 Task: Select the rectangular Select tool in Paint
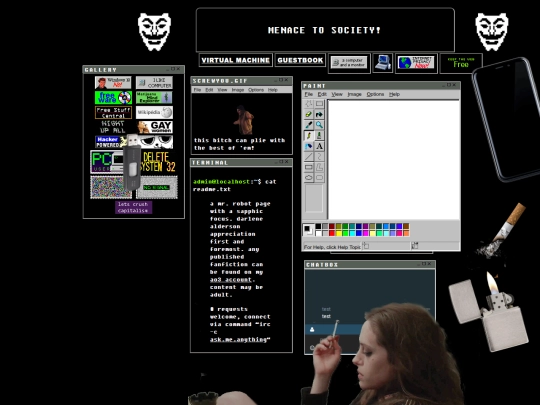point(319,104)
